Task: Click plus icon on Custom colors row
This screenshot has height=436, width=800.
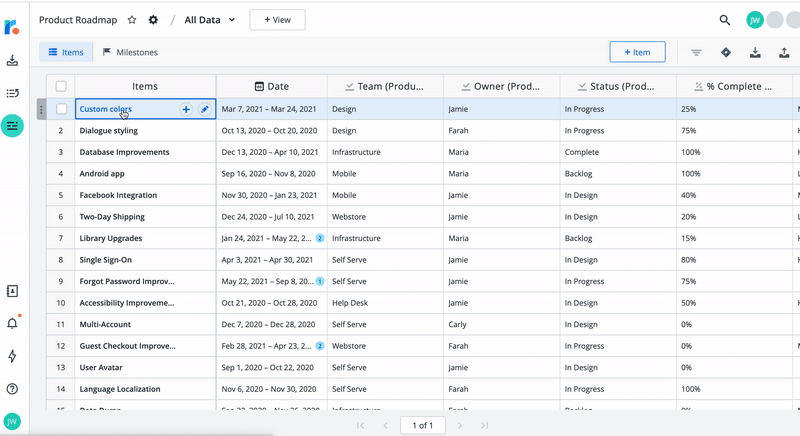Action: coord(186,109)
